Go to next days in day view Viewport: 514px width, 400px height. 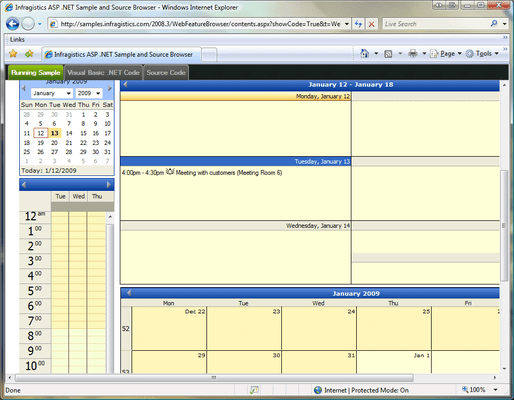click(x=109, y=185)
